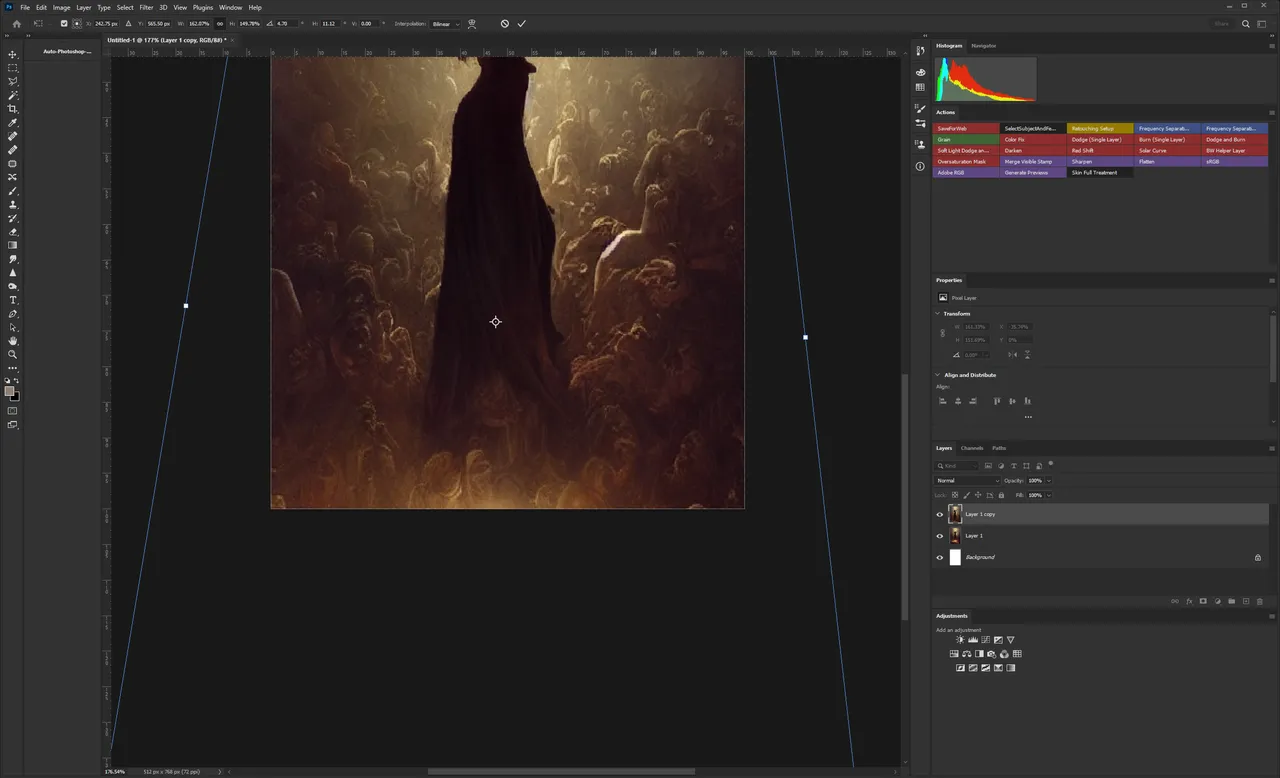This screenshot has width=1280, height=778.
Task: Toggle maintain aspect ratio link
Action: click(220, 23)
